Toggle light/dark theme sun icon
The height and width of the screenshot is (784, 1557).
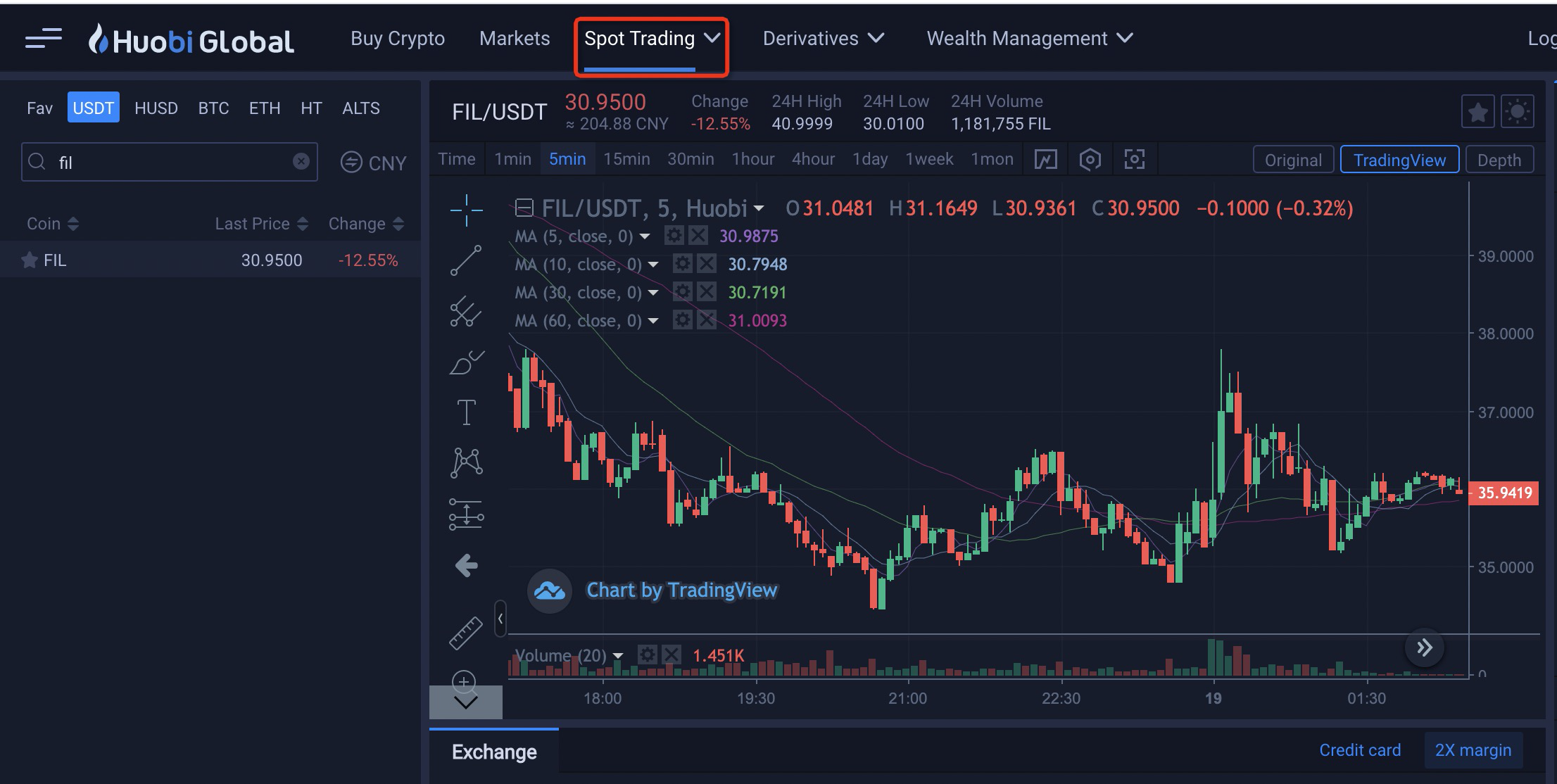pos(1518,112)
